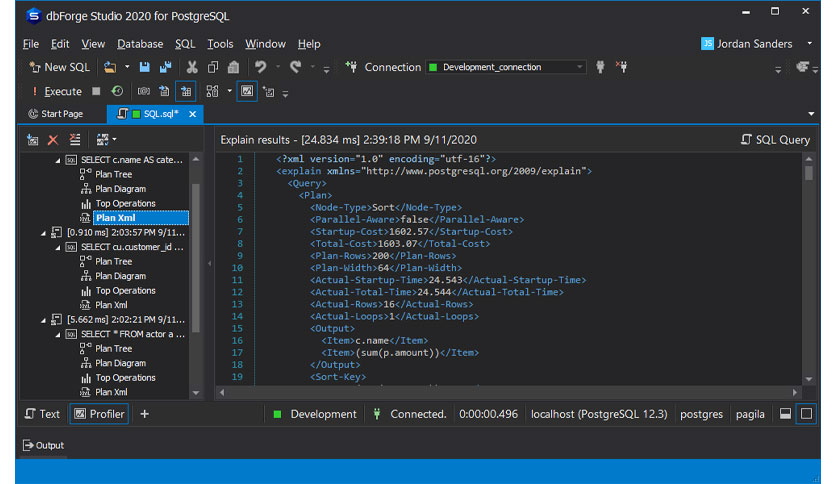The height and width of the screenshot is (484, 836).
Task: Toggle the Query Profiling mode chart icon
Action: pyautogui.click(x=247, y=91)
